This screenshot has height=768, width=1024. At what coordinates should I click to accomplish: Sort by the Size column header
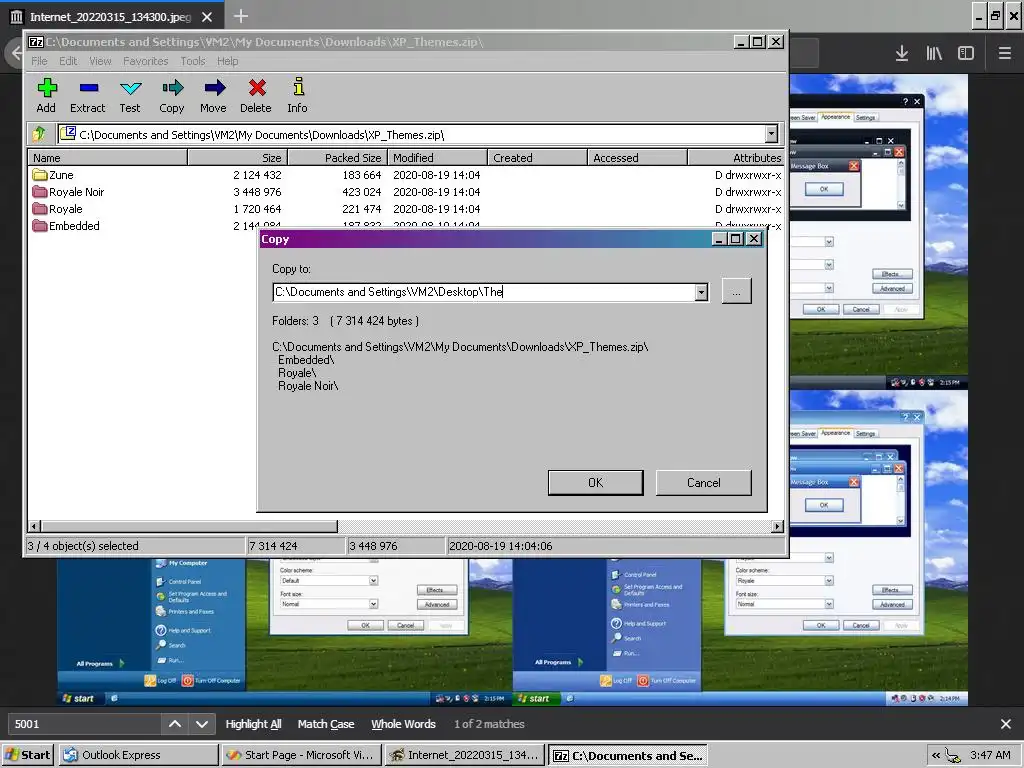click(x=238, y=157)
